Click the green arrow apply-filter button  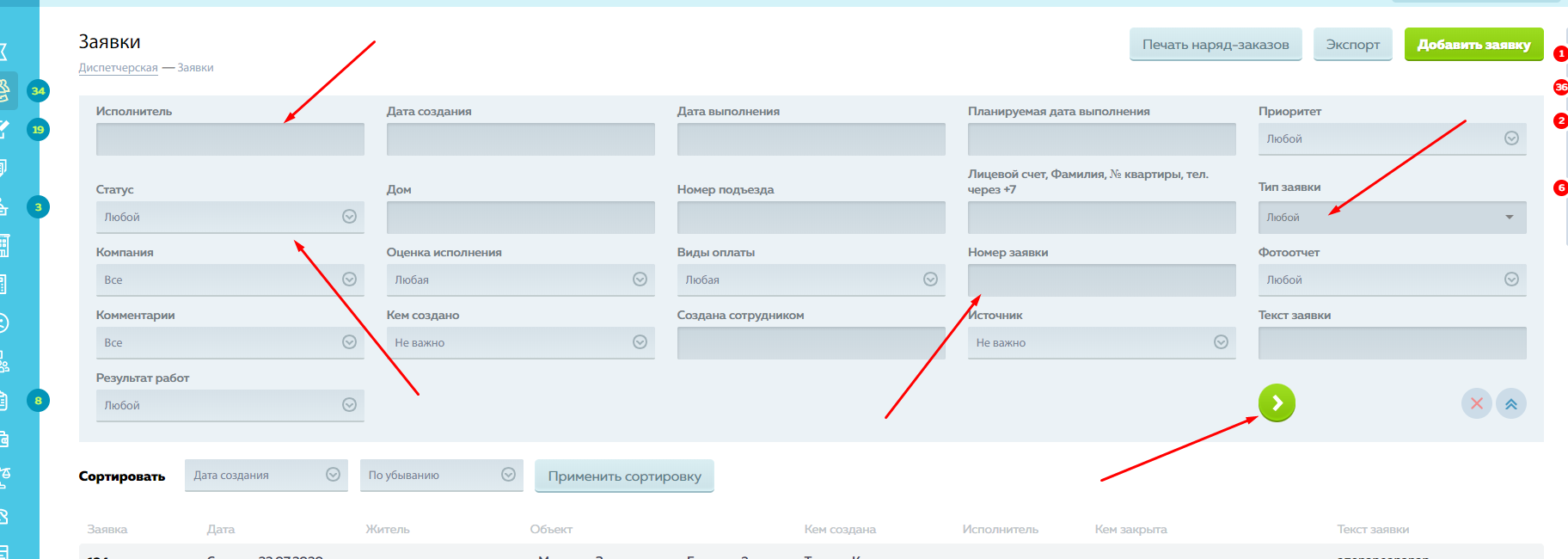point(1277,402)
